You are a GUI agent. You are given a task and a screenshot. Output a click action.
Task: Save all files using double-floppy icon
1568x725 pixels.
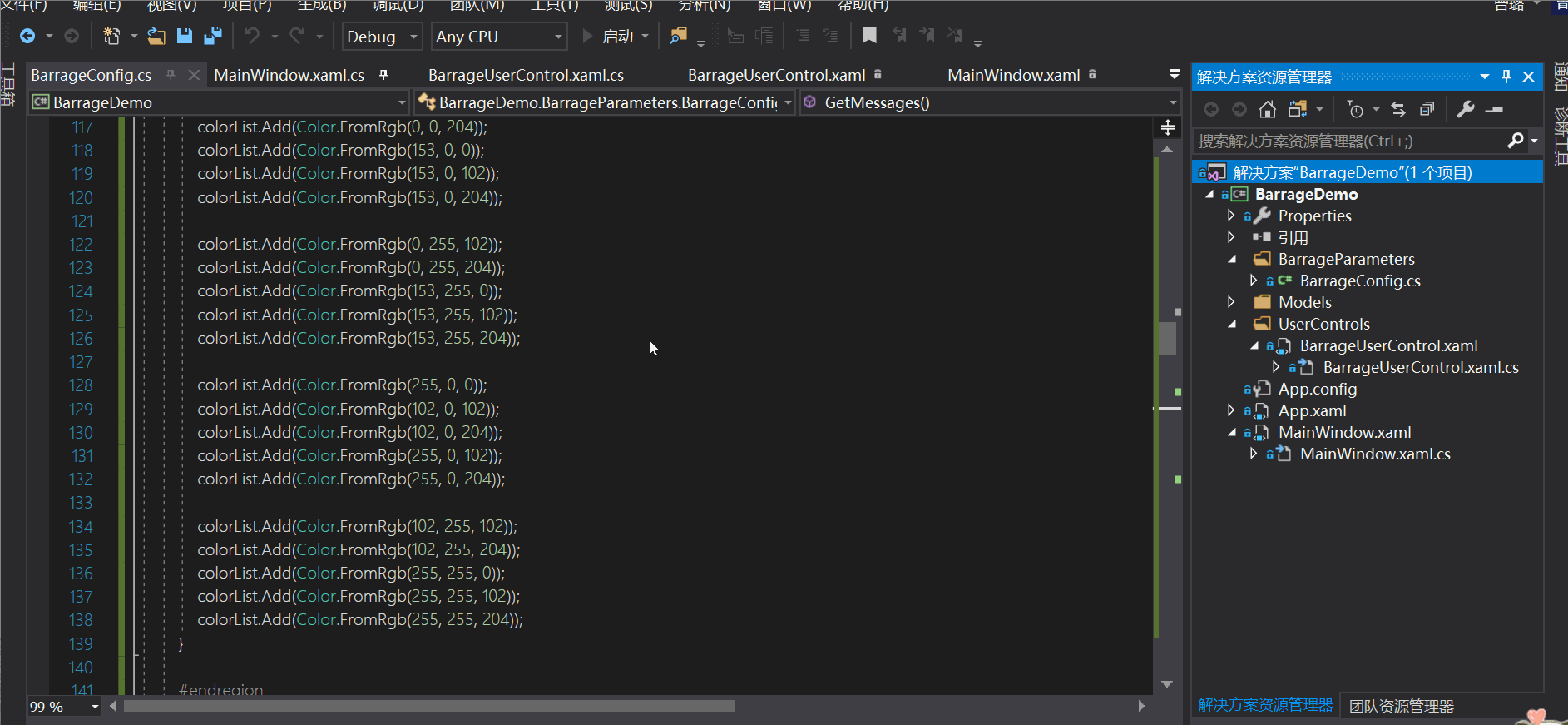pos(213,36)
